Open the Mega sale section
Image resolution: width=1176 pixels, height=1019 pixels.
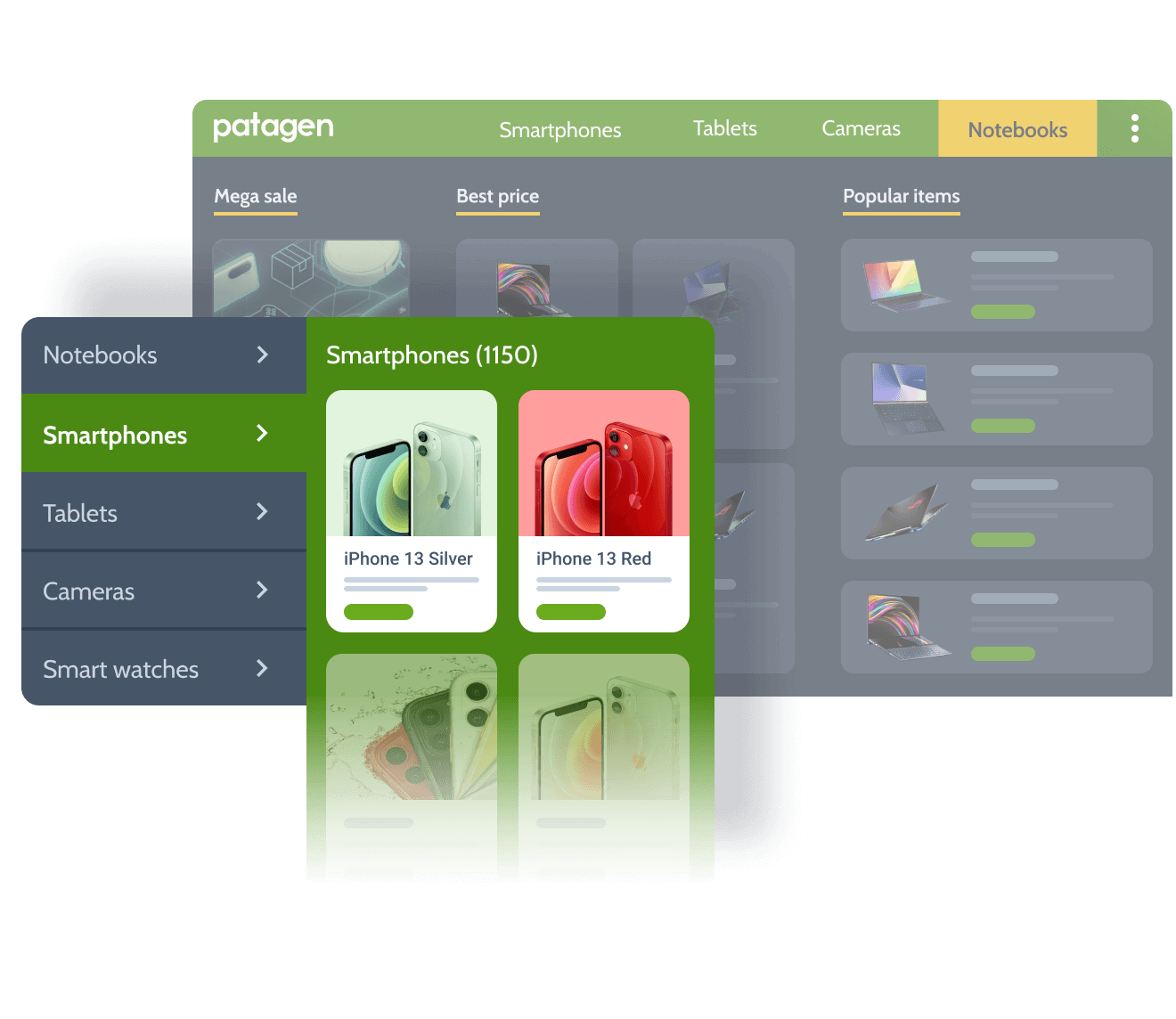(x=256, y=197)
